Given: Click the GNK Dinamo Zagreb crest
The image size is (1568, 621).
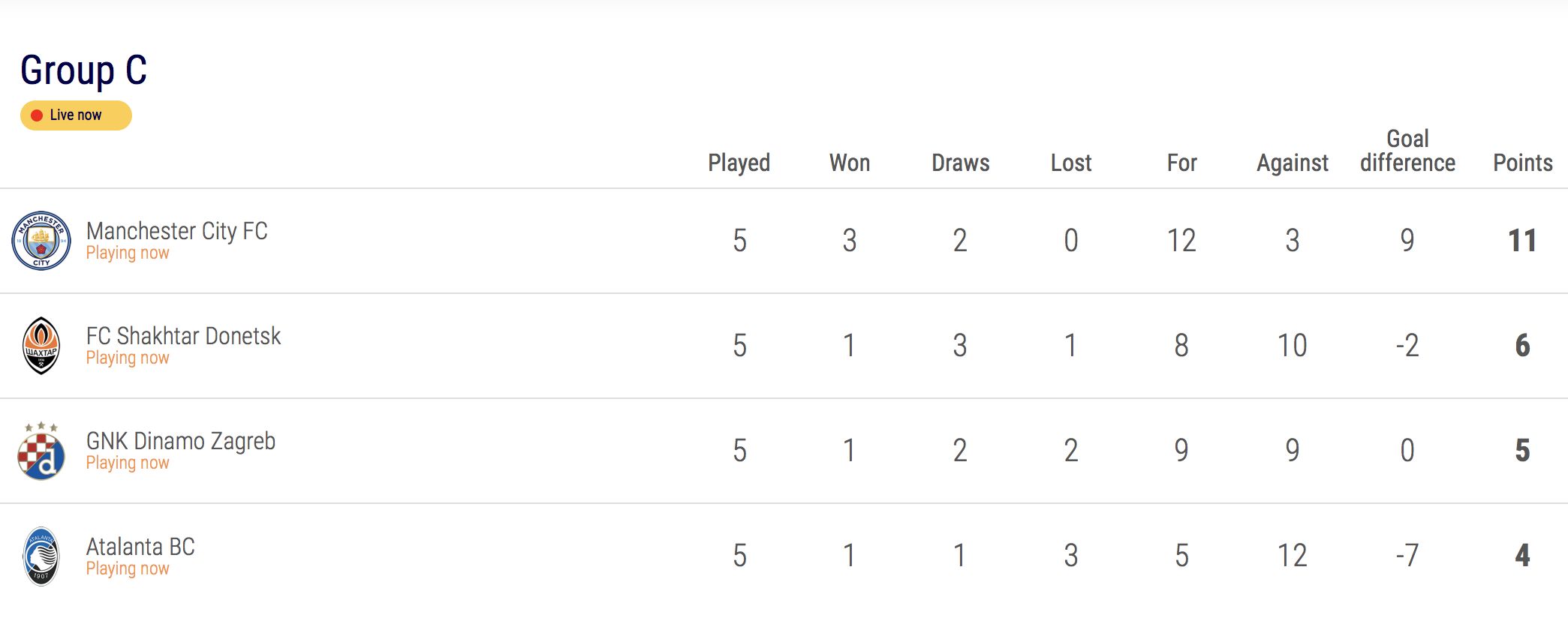Looking at the screenshot, I should (41, 451).
